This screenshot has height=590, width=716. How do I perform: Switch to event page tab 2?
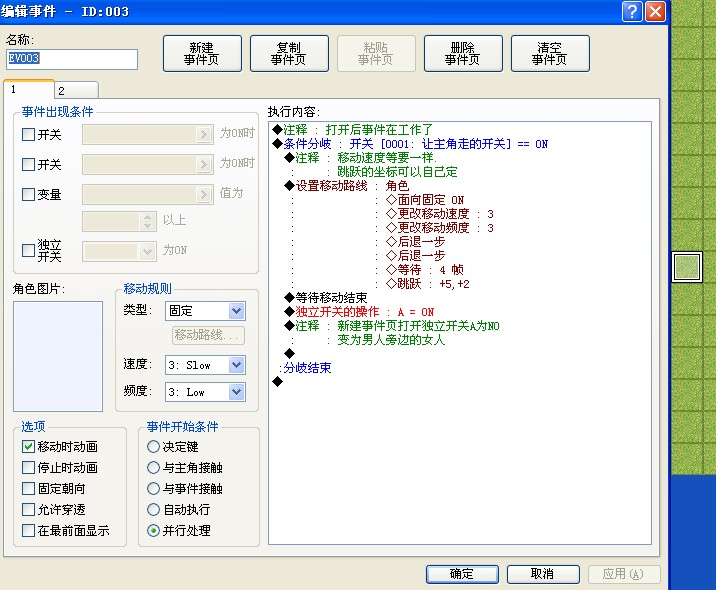click(x=76, y=90)
